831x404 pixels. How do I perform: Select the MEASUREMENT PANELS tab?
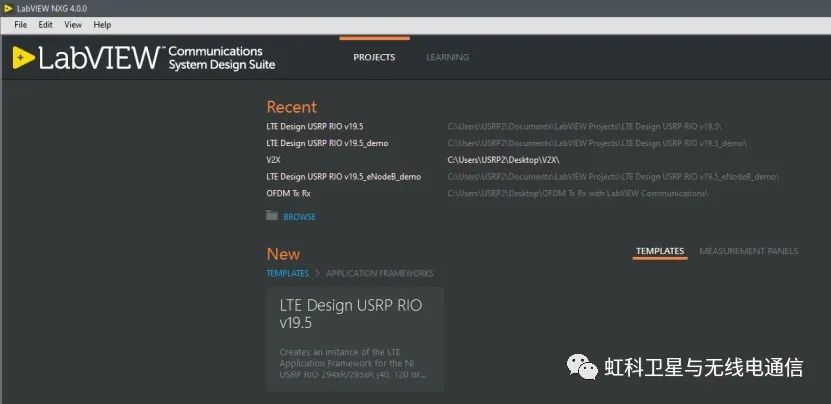[748, 251]
